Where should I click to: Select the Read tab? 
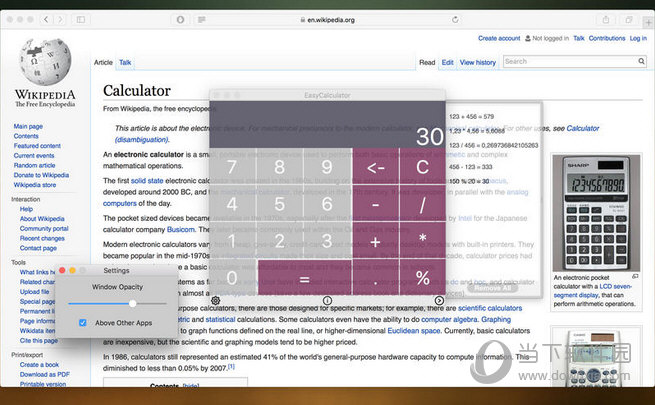coord(427,62)
